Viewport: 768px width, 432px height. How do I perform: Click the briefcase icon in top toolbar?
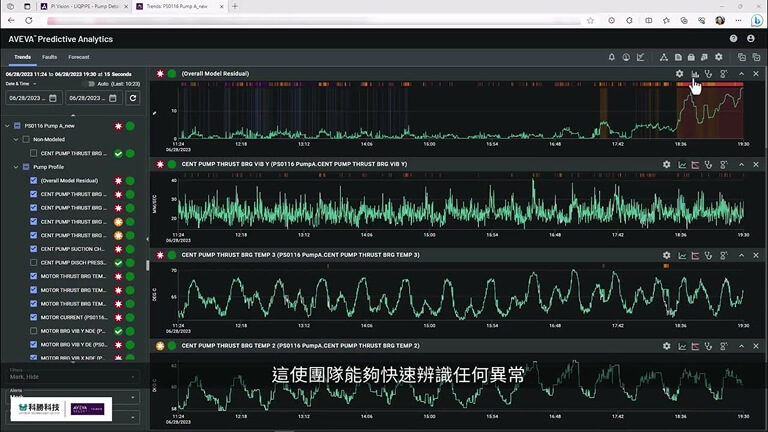point(691,57)
